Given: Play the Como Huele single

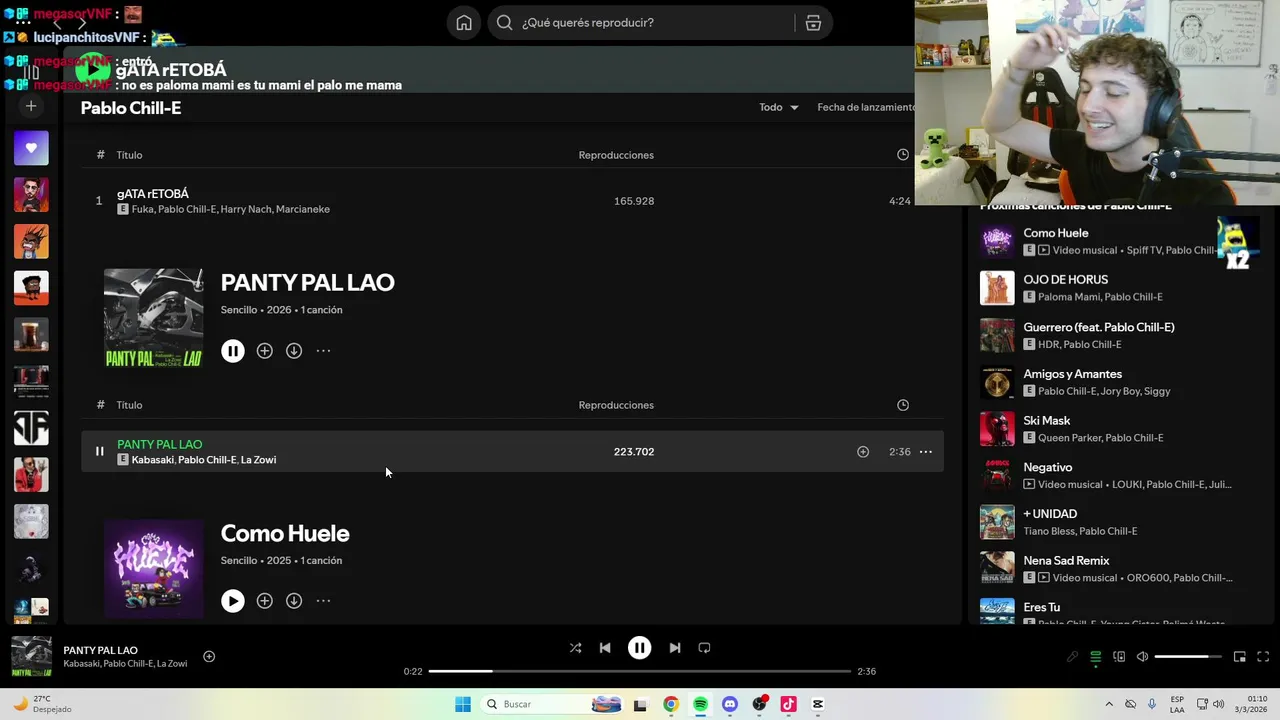Looking at the screenshot, I should 232,601.
